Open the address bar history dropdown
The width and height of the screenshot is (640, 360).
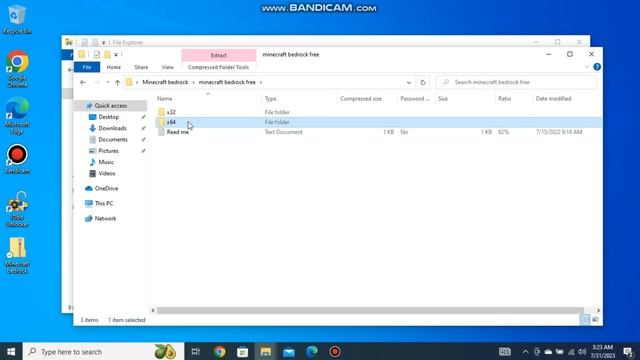click(409, 82)
